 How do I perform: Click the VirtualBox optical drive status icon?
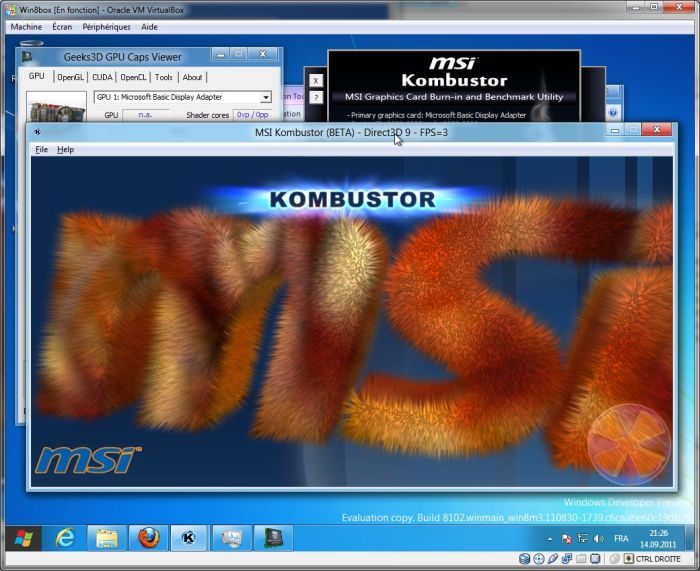point(539,558)
